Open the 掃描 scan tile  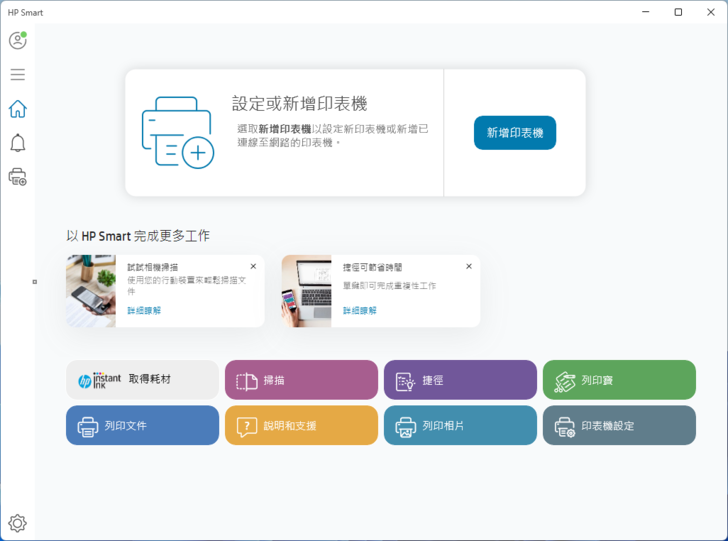[x=301, y=380]
